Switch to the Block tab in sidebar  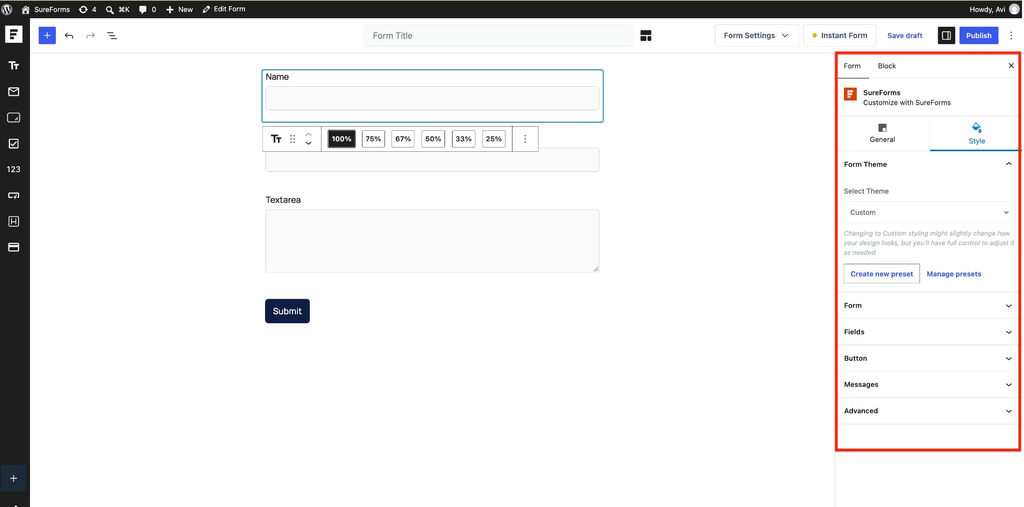pos(886,66)
